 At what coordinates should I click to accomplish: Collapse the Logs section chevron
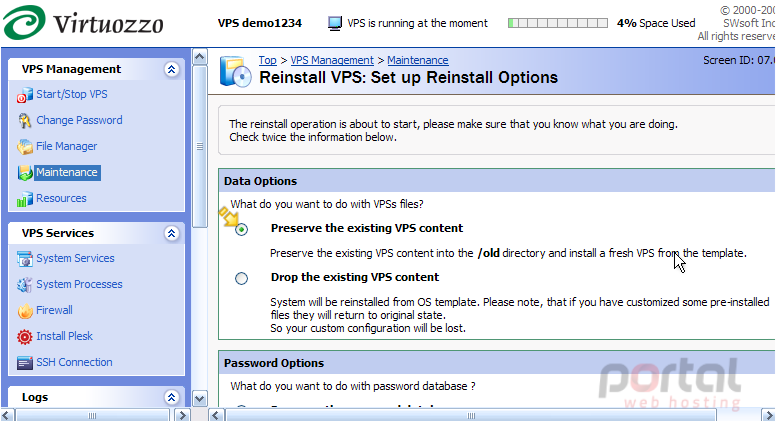171,397
